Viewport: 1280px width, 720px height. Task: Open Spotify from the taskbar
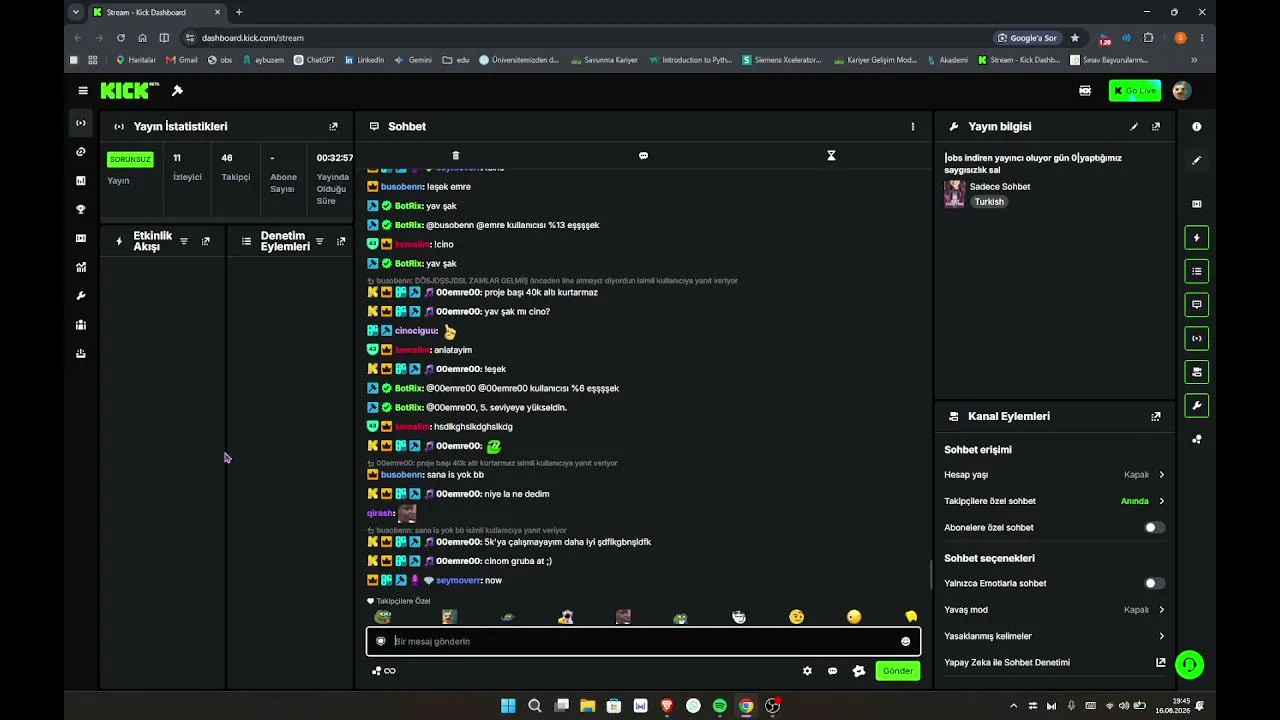pos(720,706)
